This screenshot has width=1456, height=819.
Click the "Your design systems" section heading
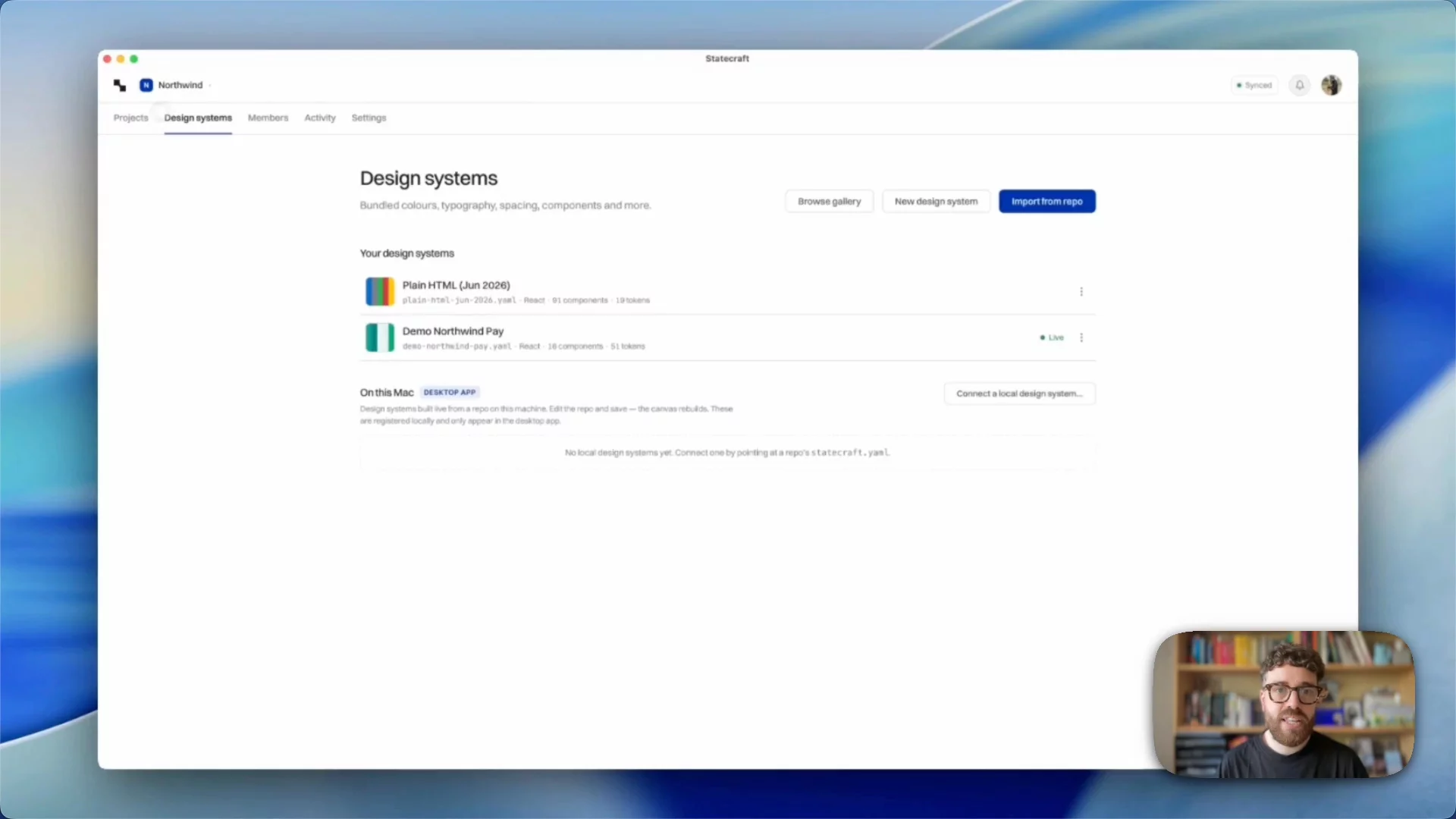point(406,253)
